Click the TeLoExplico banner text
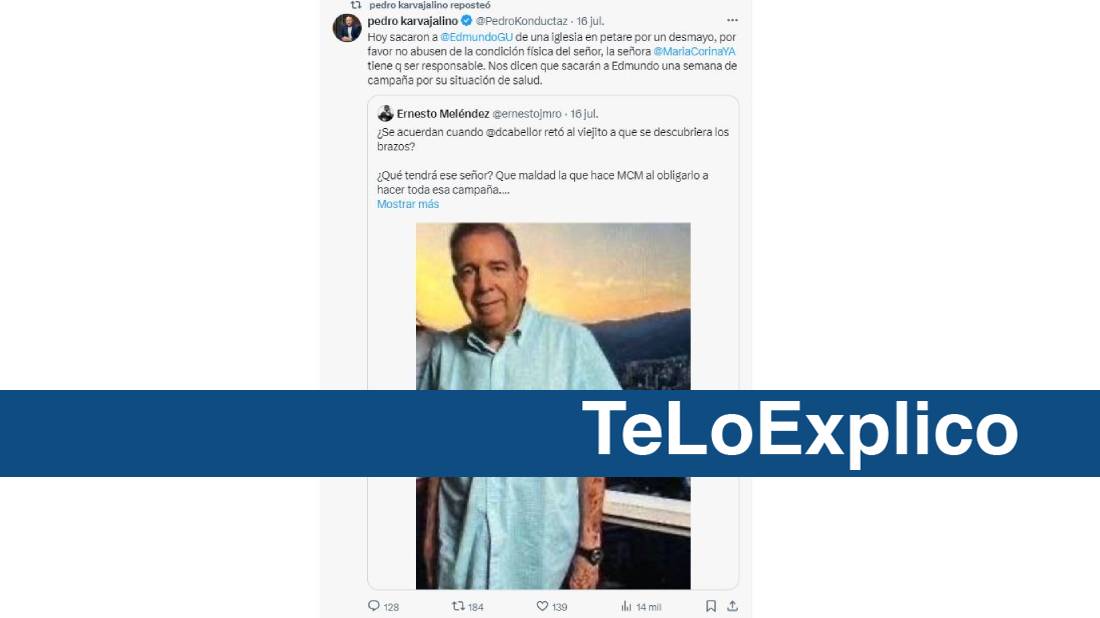Viewport: 1100px width, 618px height. (x=800, y=430)
